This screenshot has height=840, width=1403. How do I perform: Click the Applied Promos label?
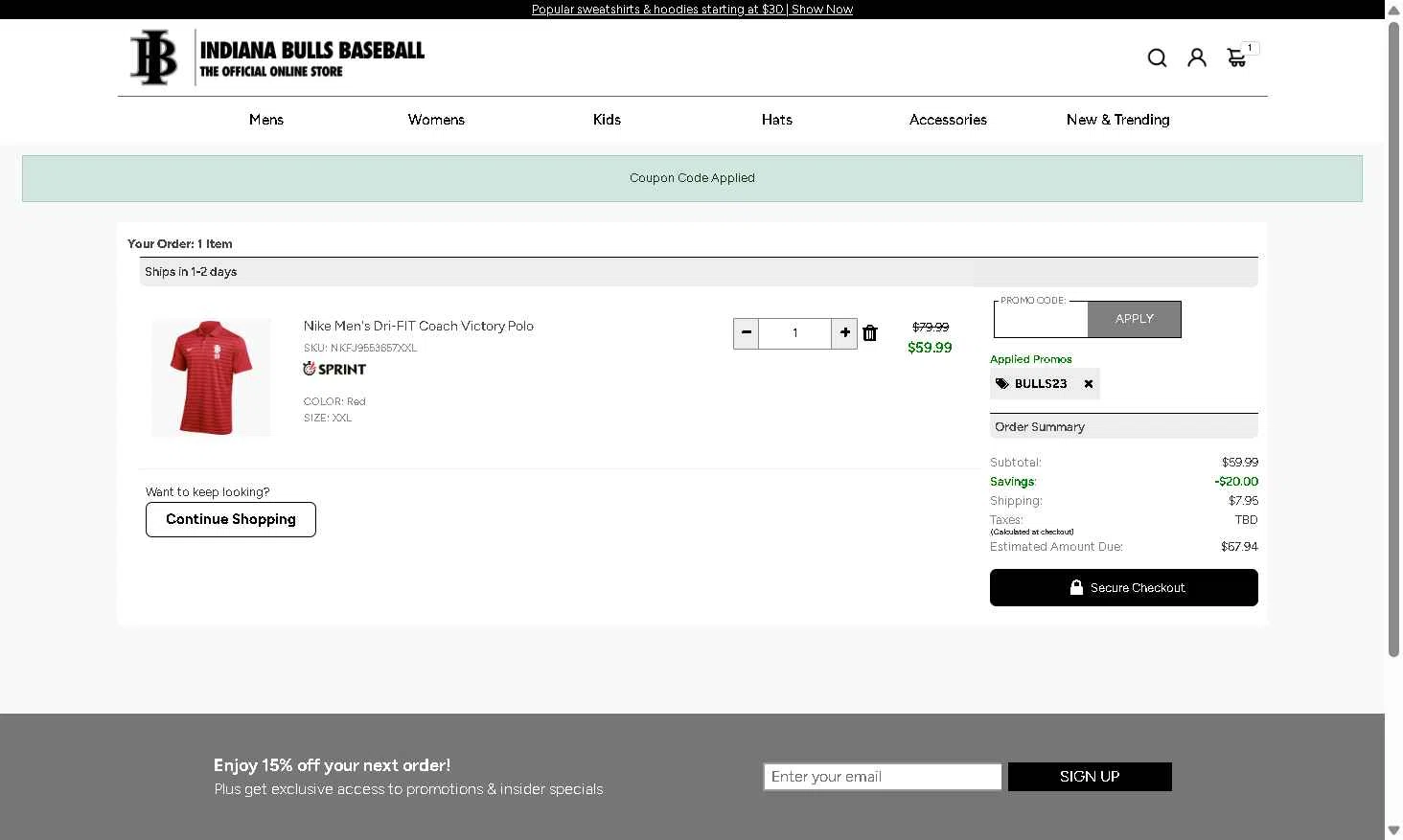coord(1031,359)
